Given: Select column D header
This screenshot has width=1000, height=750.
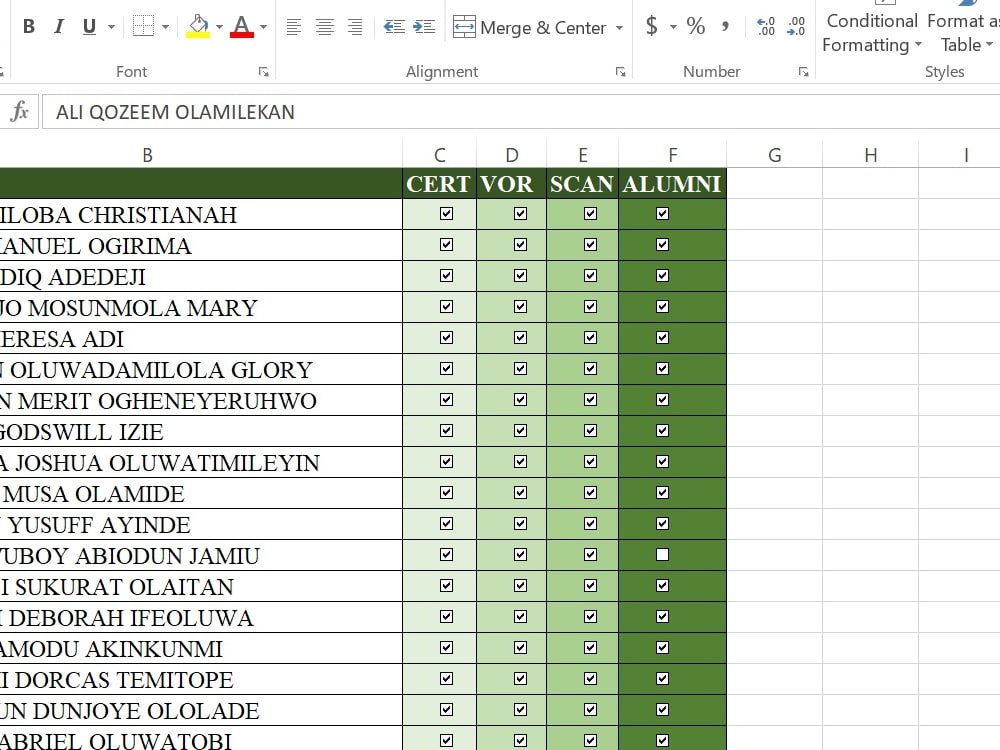Looking at the screenshot, I should pyautogui.click(x=511, y=155).
